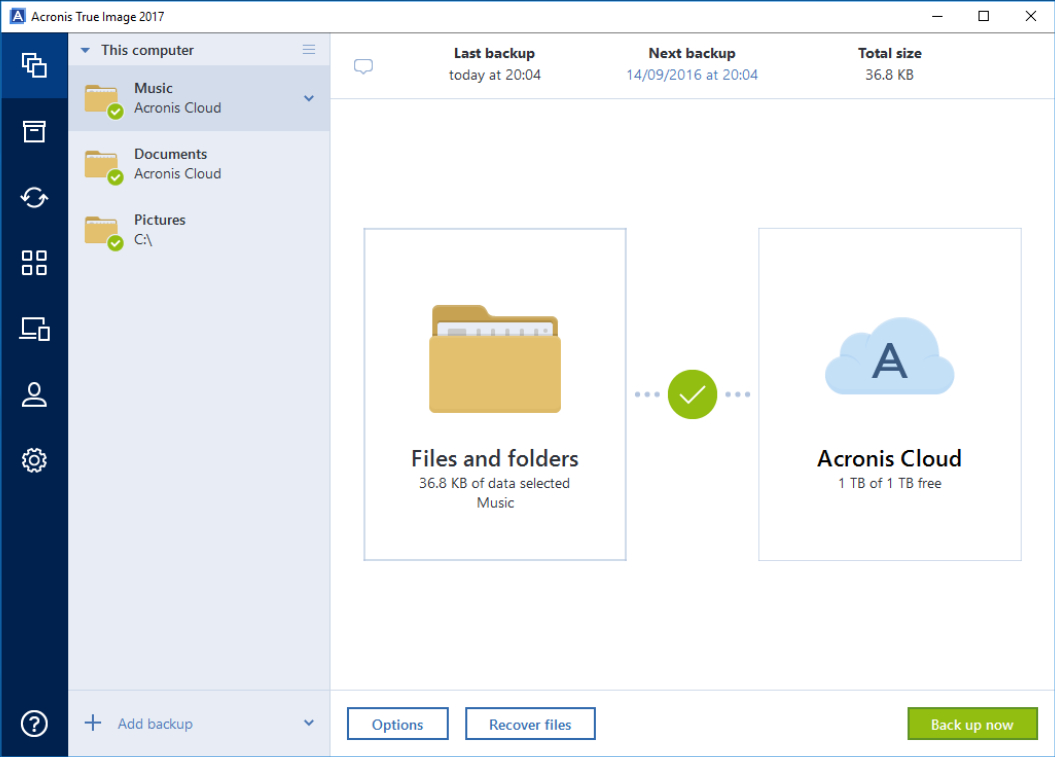This screenshot has width=1055, height=757.
Task: Open the Settings gear in sidebar
Action: tap(34, 460)
